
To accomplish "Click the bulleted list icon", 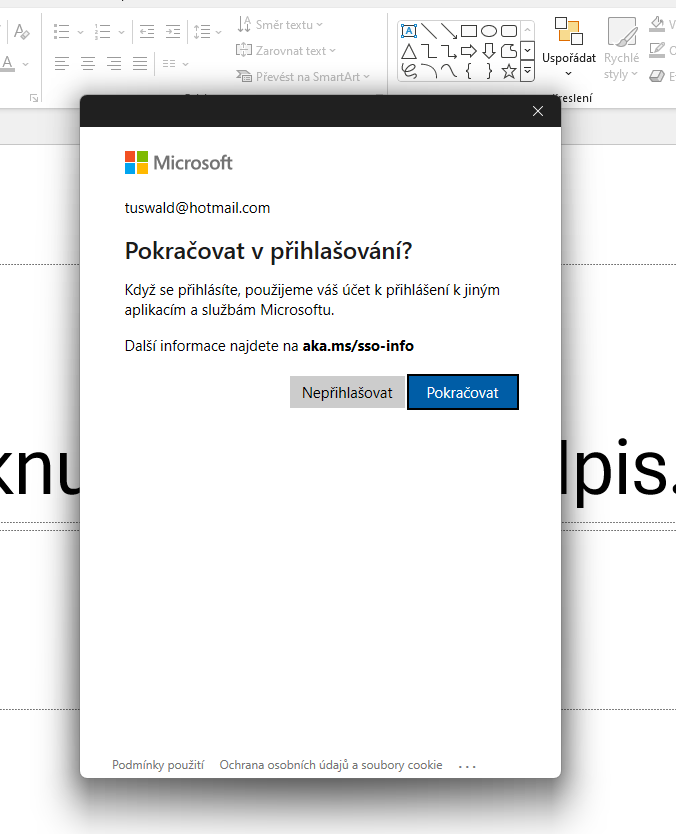I will coord(62,32).
